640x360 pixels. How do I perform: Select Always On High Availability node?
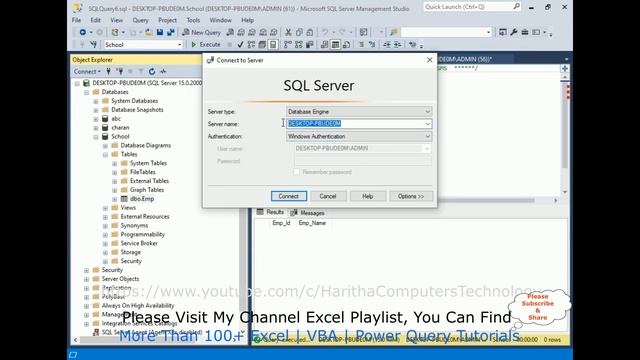(138, 306)
